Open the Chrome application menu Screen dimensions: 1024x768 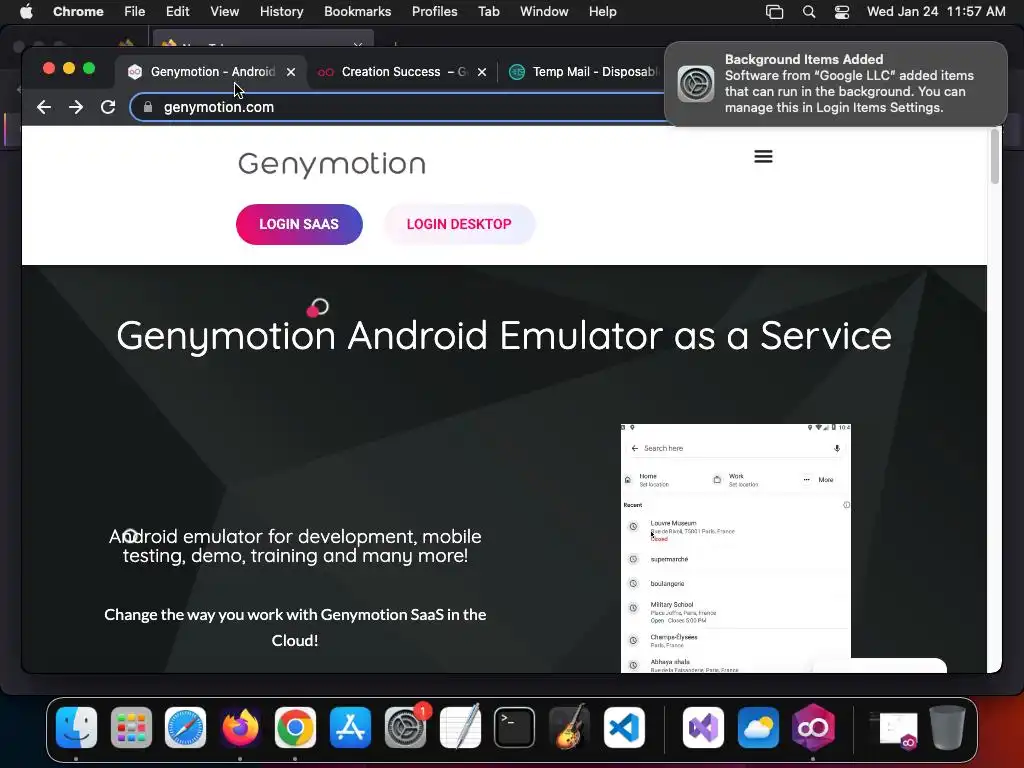(78, 11)
